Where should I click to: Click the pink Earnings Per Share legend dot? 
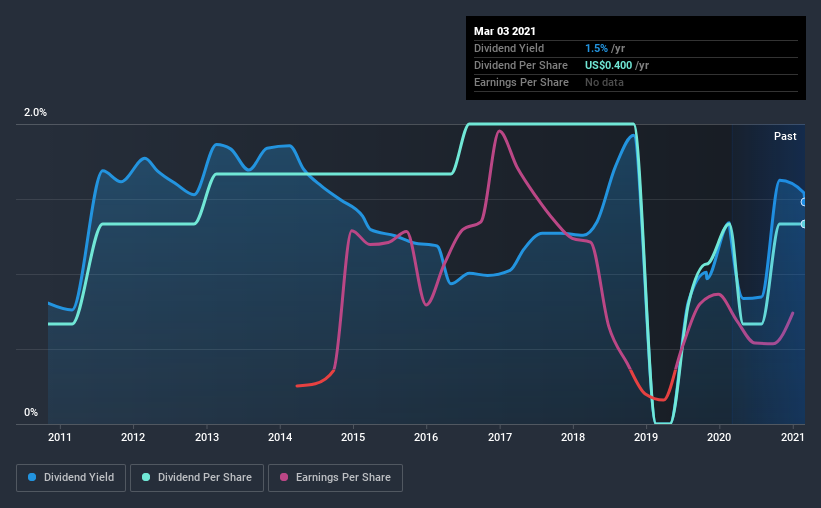[x=284, y=477]
